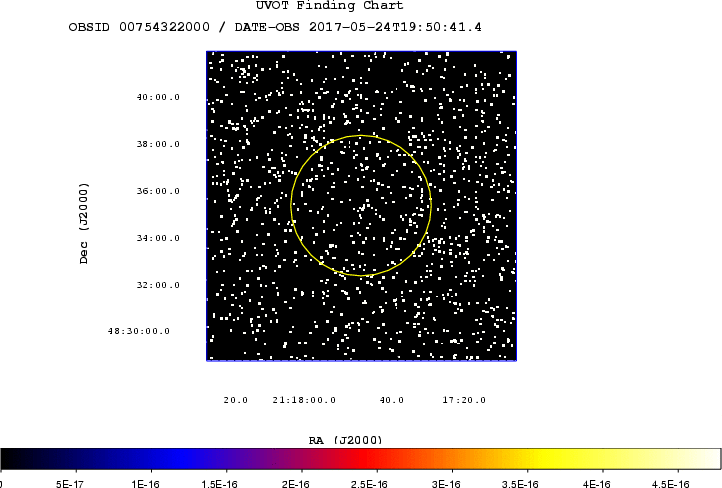Click the 2E-16 colorbar label
This screenshot has width=722, height=488.
click(x=296, y=483)
